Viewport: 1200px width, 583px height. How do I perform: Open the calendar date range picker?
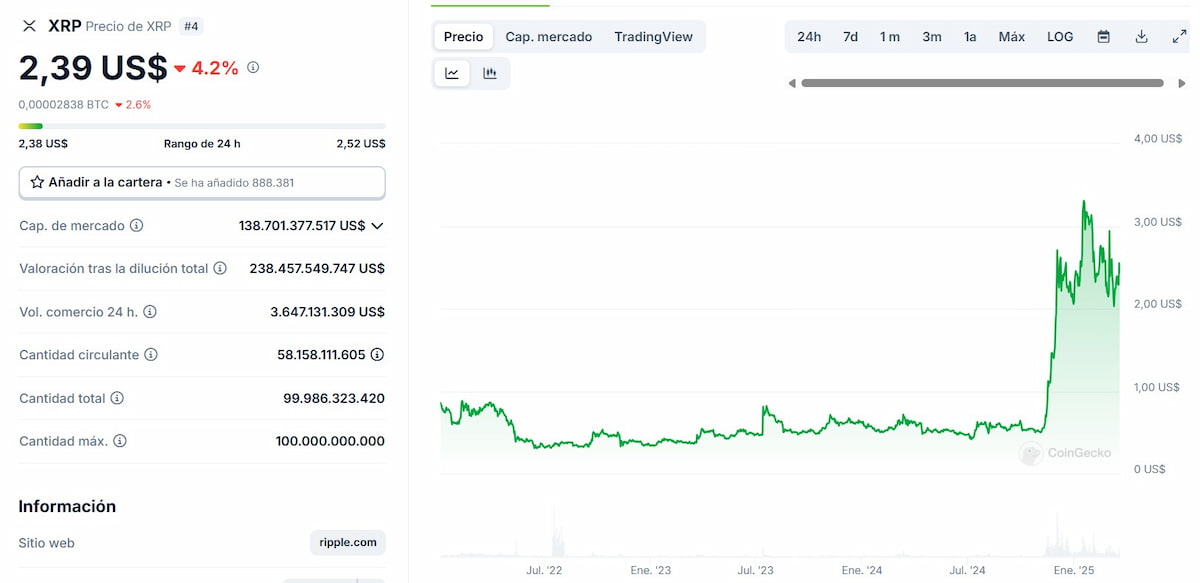click(x=1104, y=37)
